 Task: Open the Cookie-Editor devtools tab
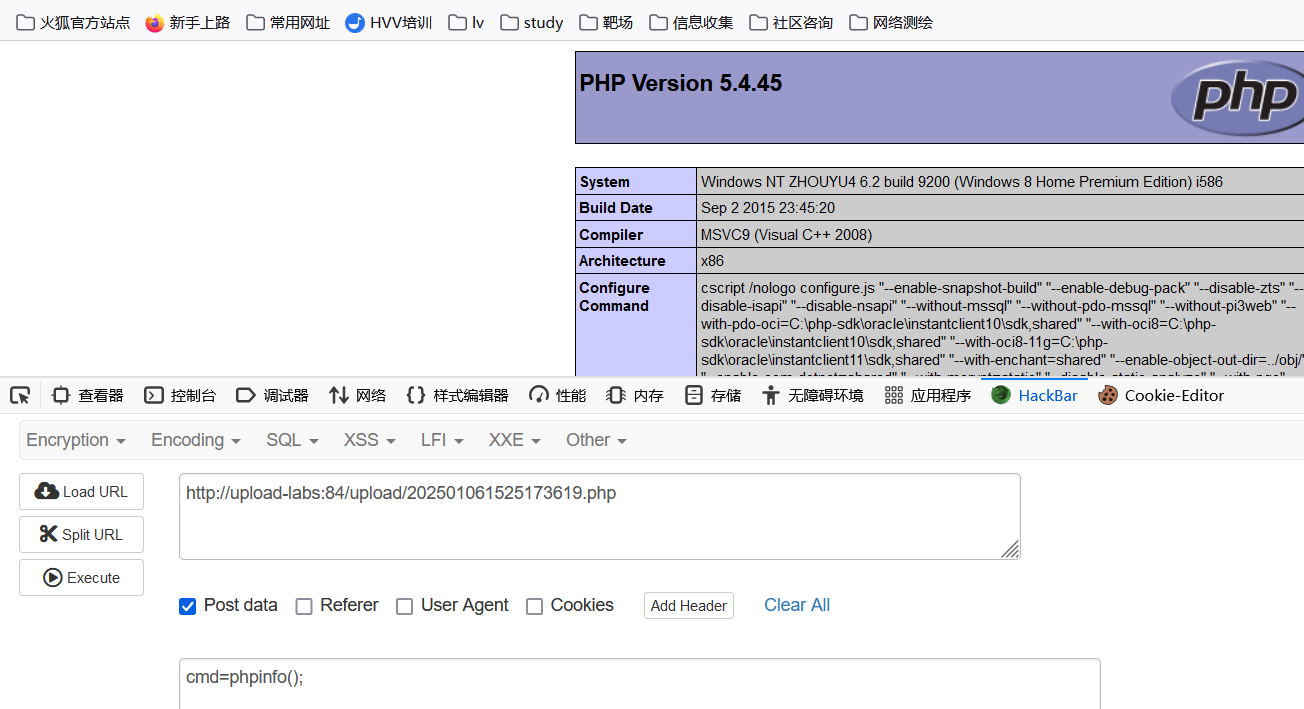point(1161,395)
